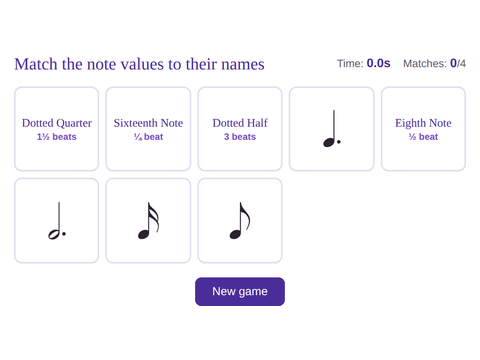The height and width of the screenshot is (360, 480).
Task: Pick the eighth note symbol with single flag
Action: click(240, 221)
